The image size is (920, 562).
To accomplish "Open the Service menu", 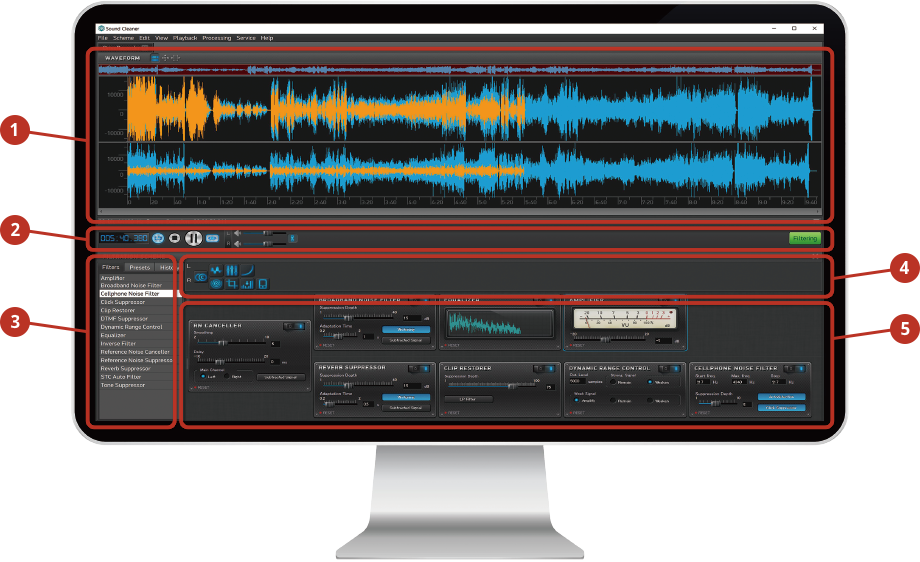I will coord(246,38).
